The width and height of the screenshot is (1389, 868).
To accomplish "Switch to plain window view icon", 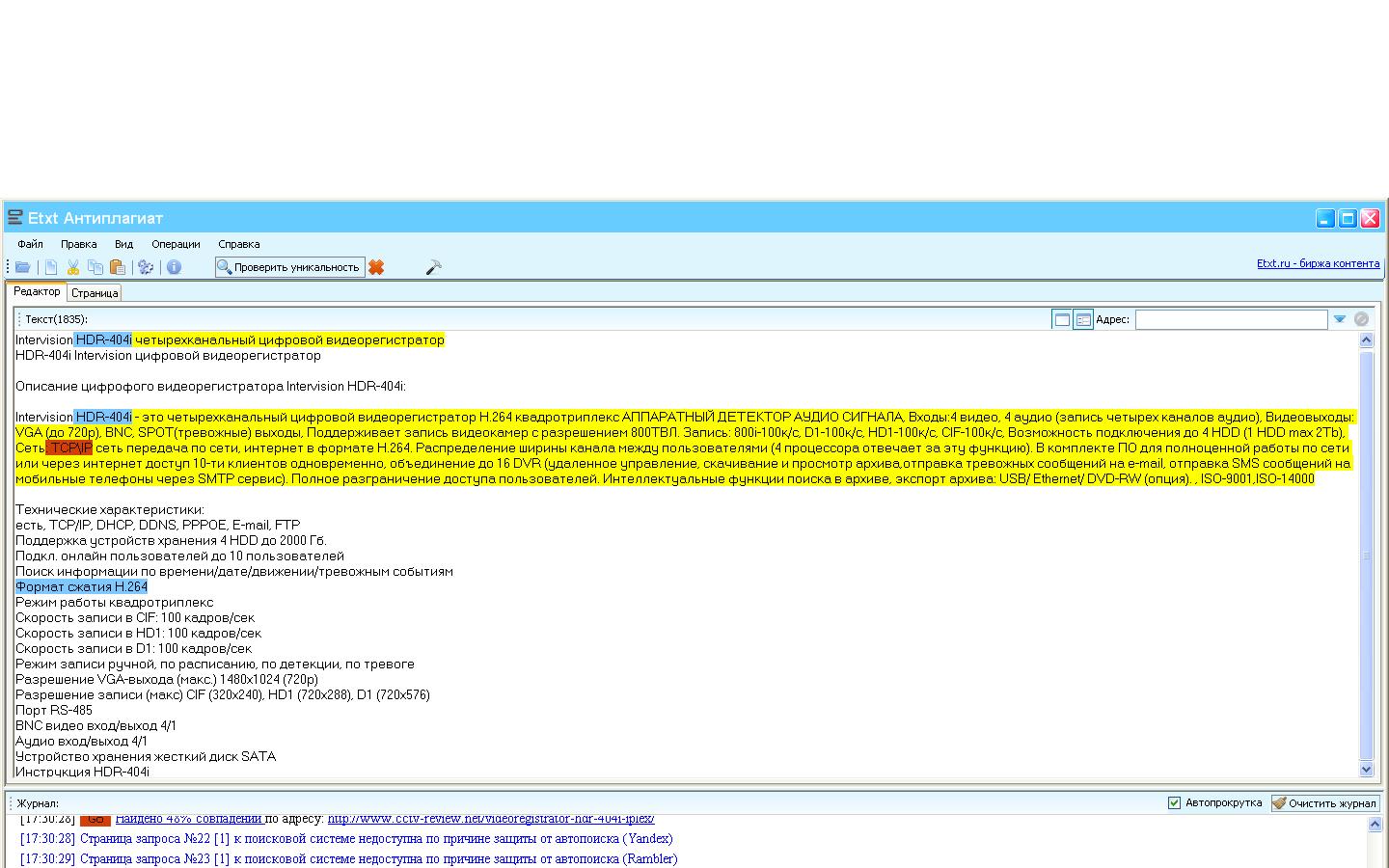I will [1062, 319].
